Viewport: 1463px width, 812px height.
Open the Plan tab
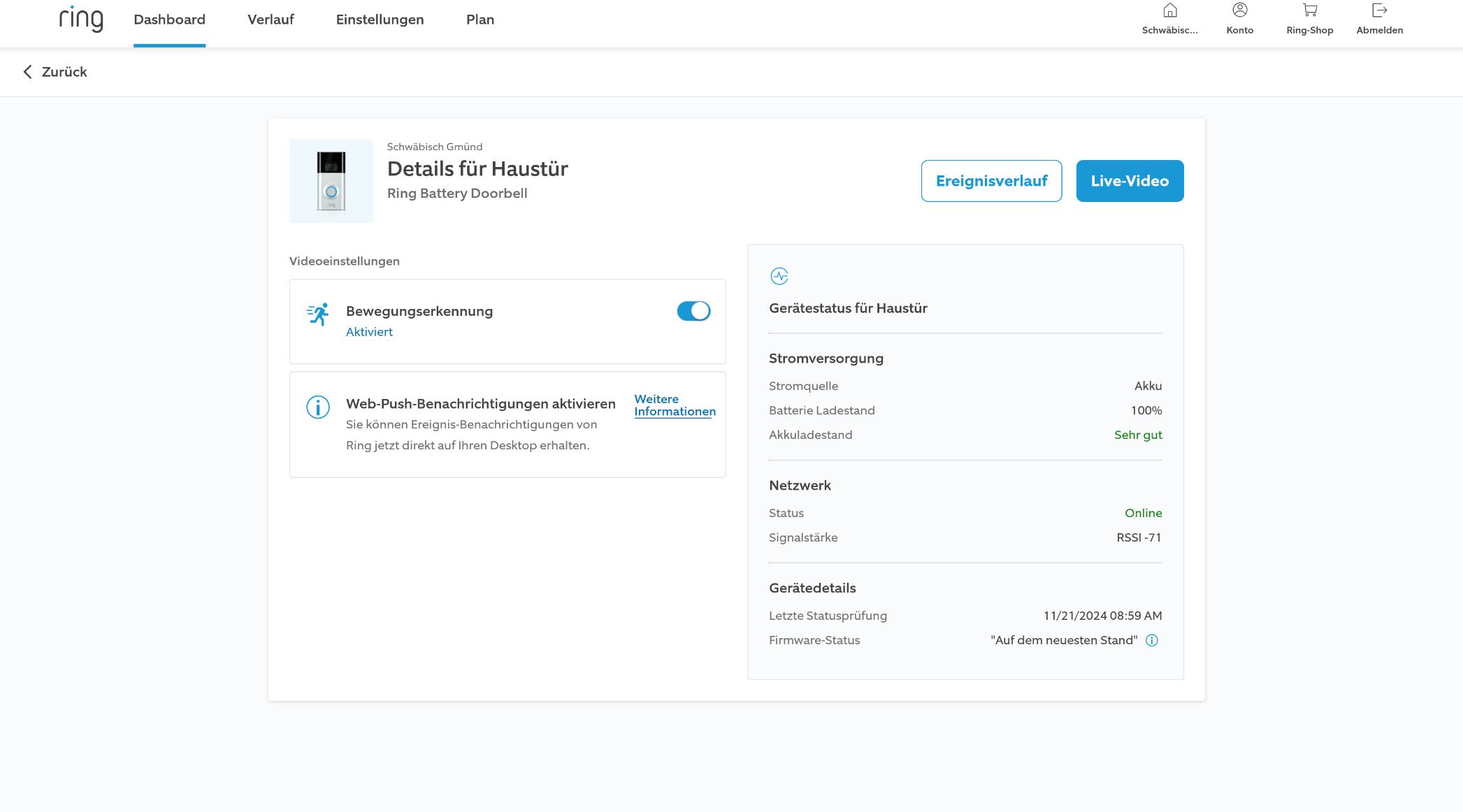480,20
